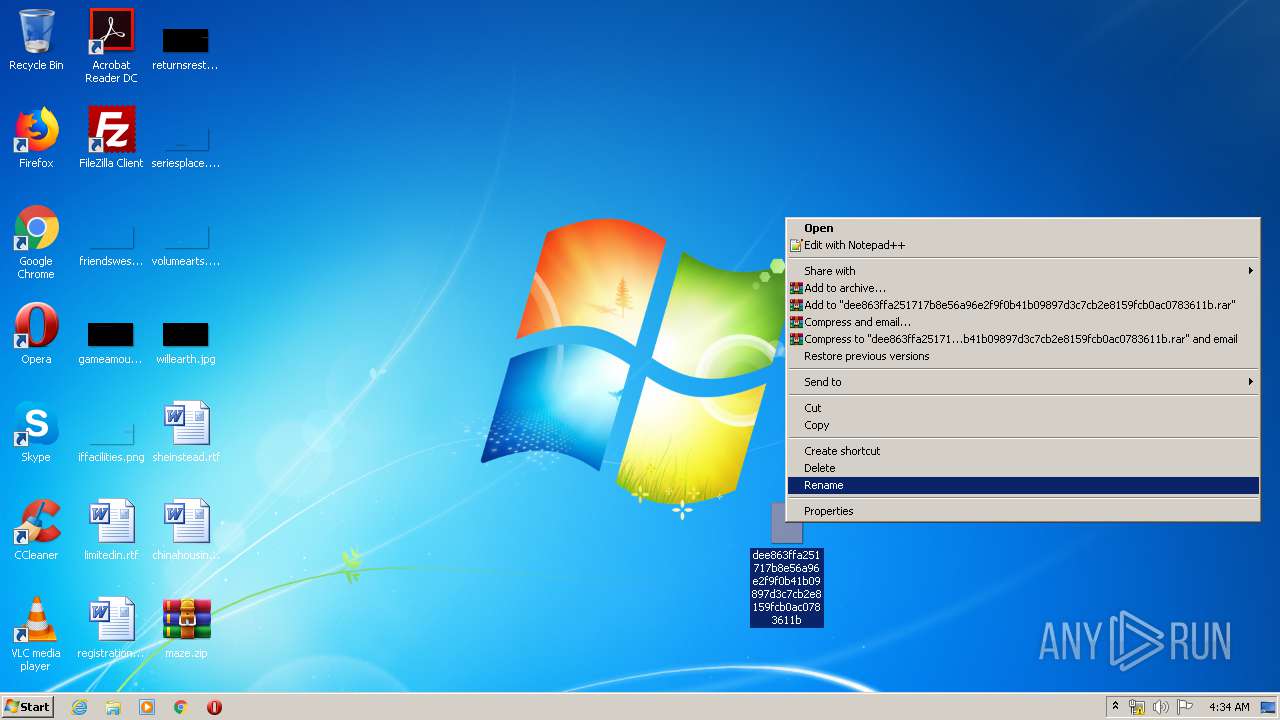Launch Internet Explorer from the taskbar
Screen dimensions: 1280x720
pyautogui.click(x=79, y=707)
